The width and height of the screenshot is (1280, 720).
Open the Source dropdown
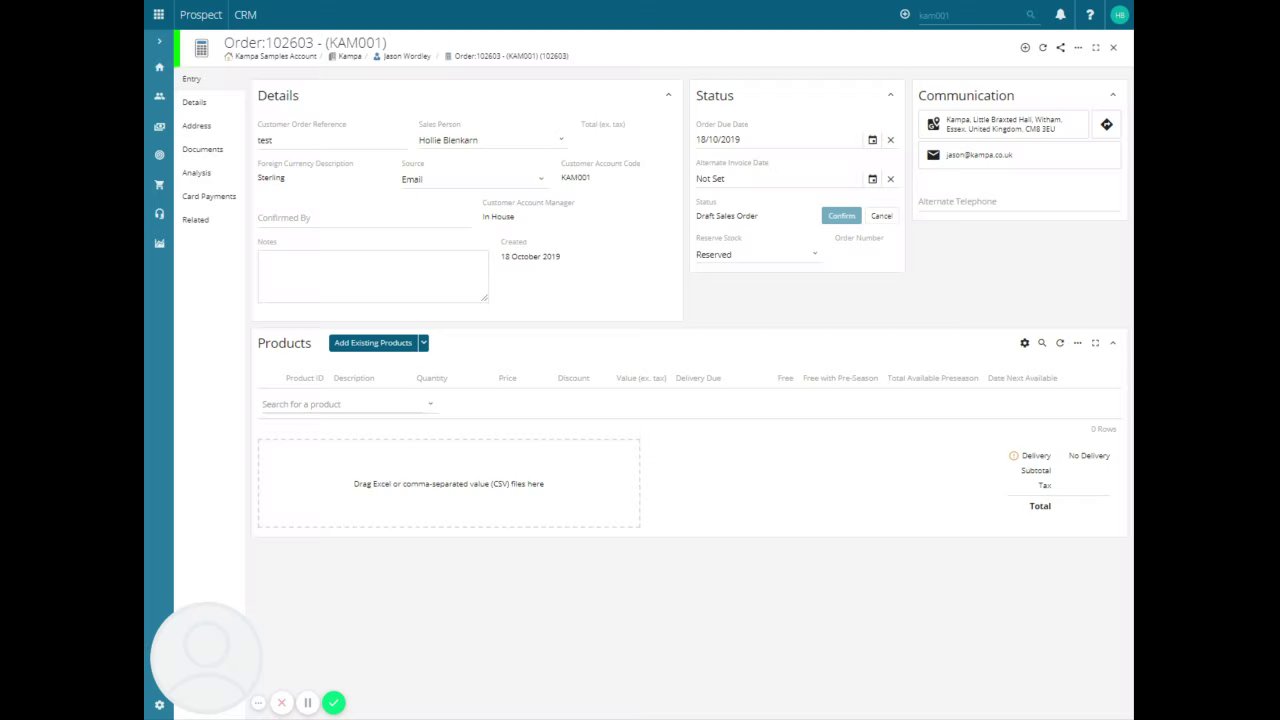[x=474, y=179]
